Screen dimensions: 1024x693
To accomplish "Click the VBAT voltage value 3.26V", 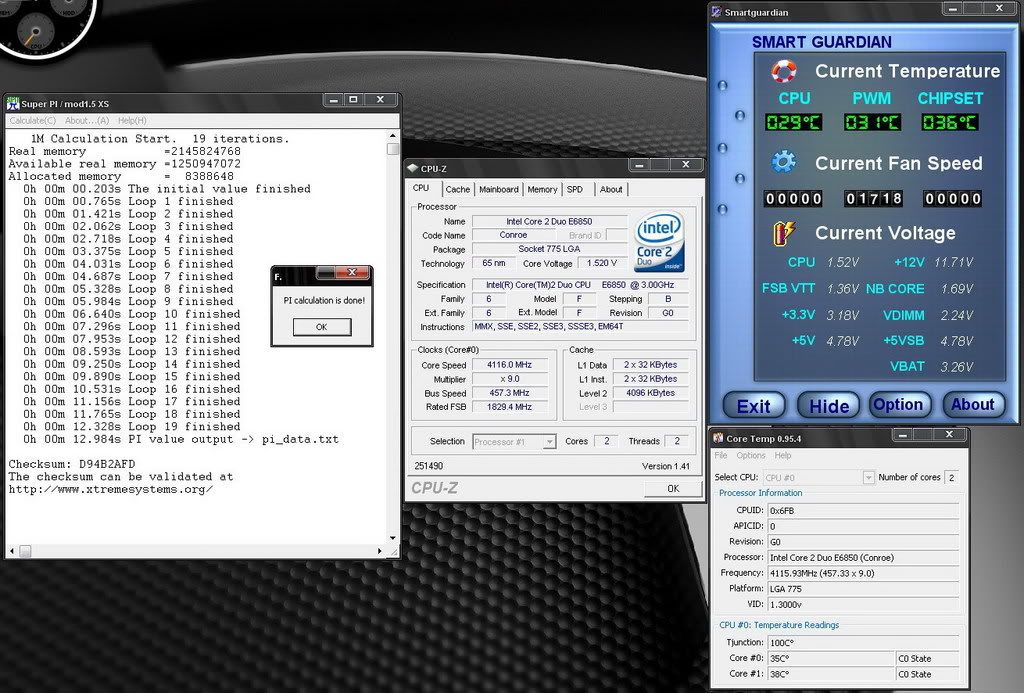I will tap(957, 367).
